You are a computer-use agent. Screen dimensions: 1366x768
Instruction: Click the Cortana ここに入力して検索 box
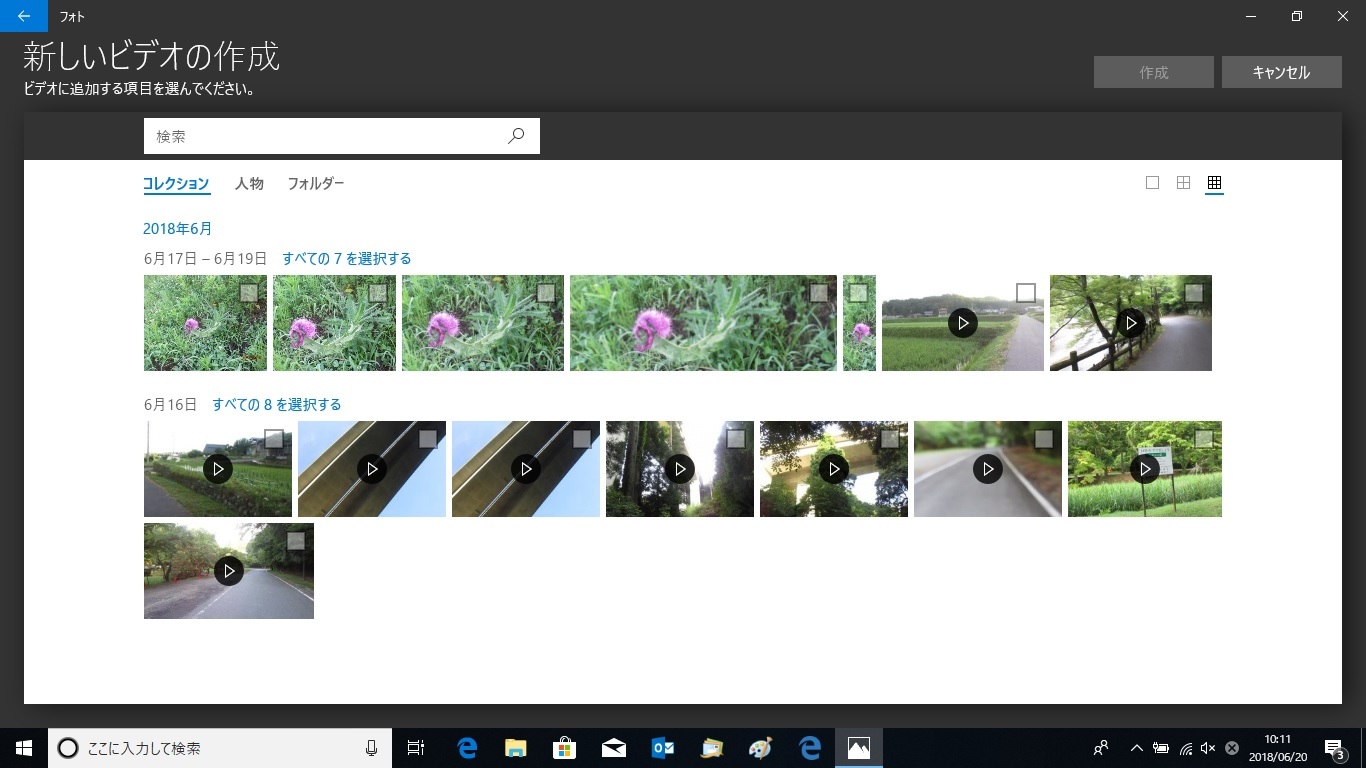point(219,748)
